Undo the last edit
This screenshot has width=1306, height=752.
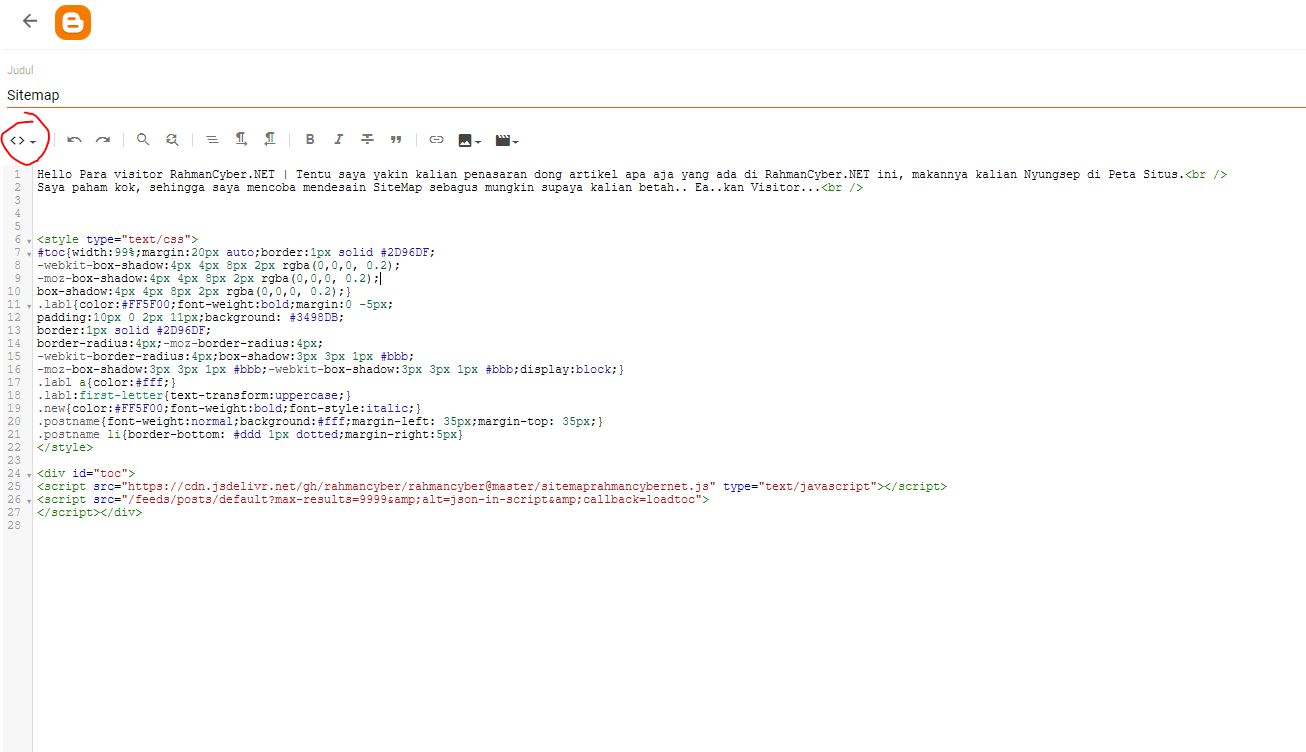[x=74, y=141]
